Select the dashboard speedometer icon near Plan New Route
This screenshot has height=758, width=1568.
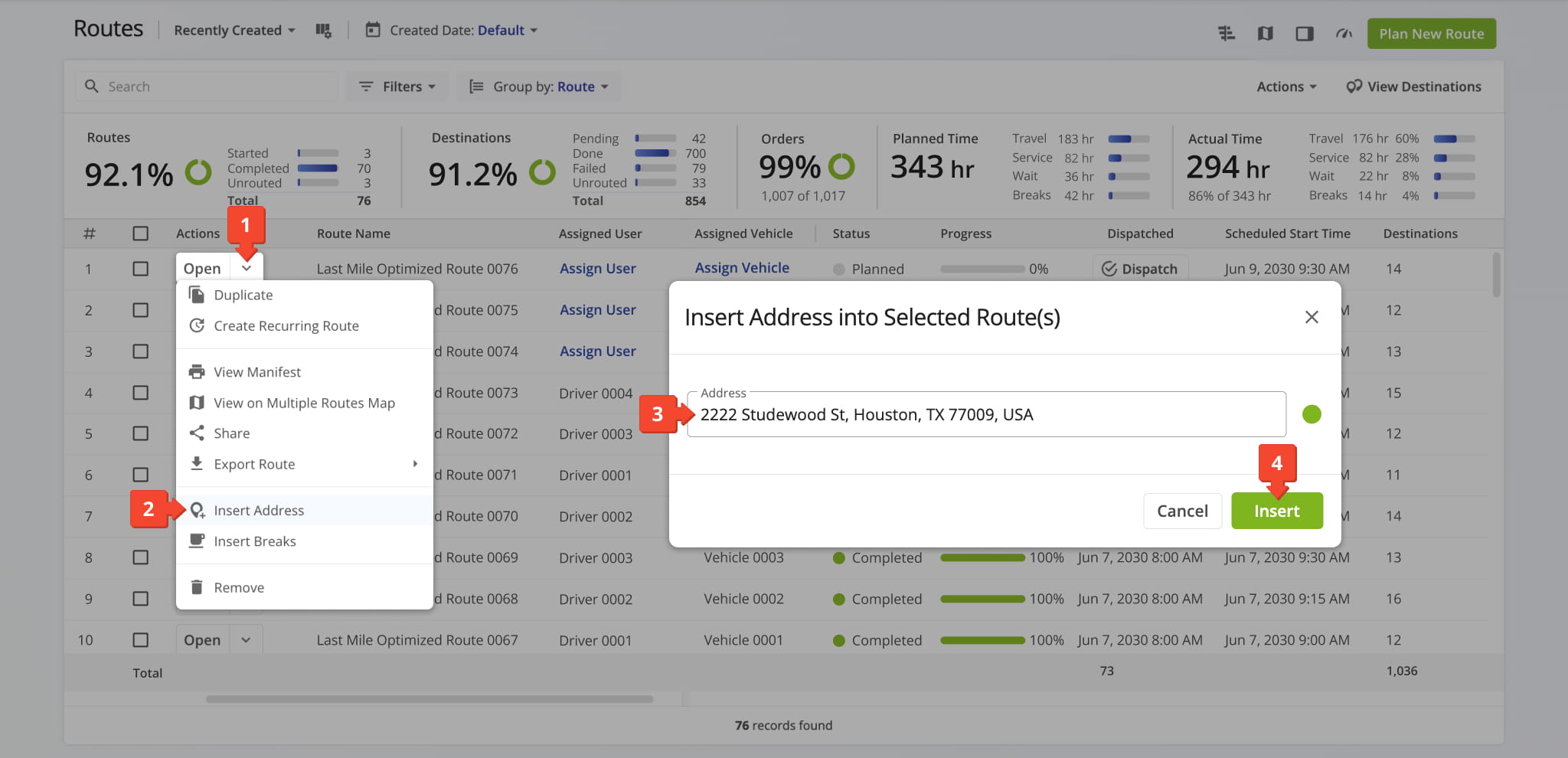click(1344, 33)
